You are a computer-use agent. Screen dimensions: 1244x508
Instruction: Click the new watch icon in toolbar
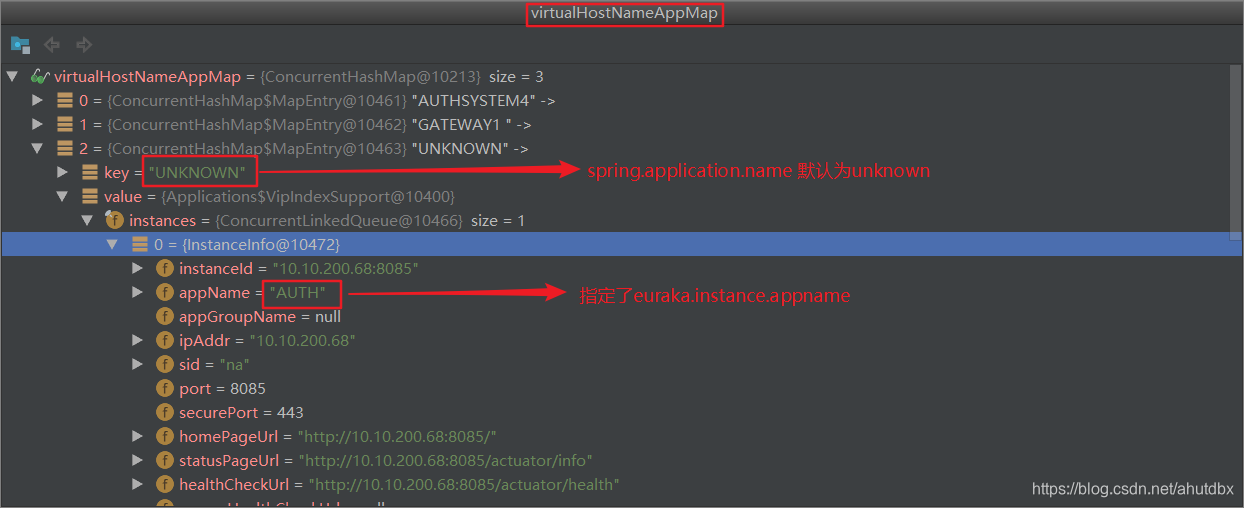click(x=20, y=44)
